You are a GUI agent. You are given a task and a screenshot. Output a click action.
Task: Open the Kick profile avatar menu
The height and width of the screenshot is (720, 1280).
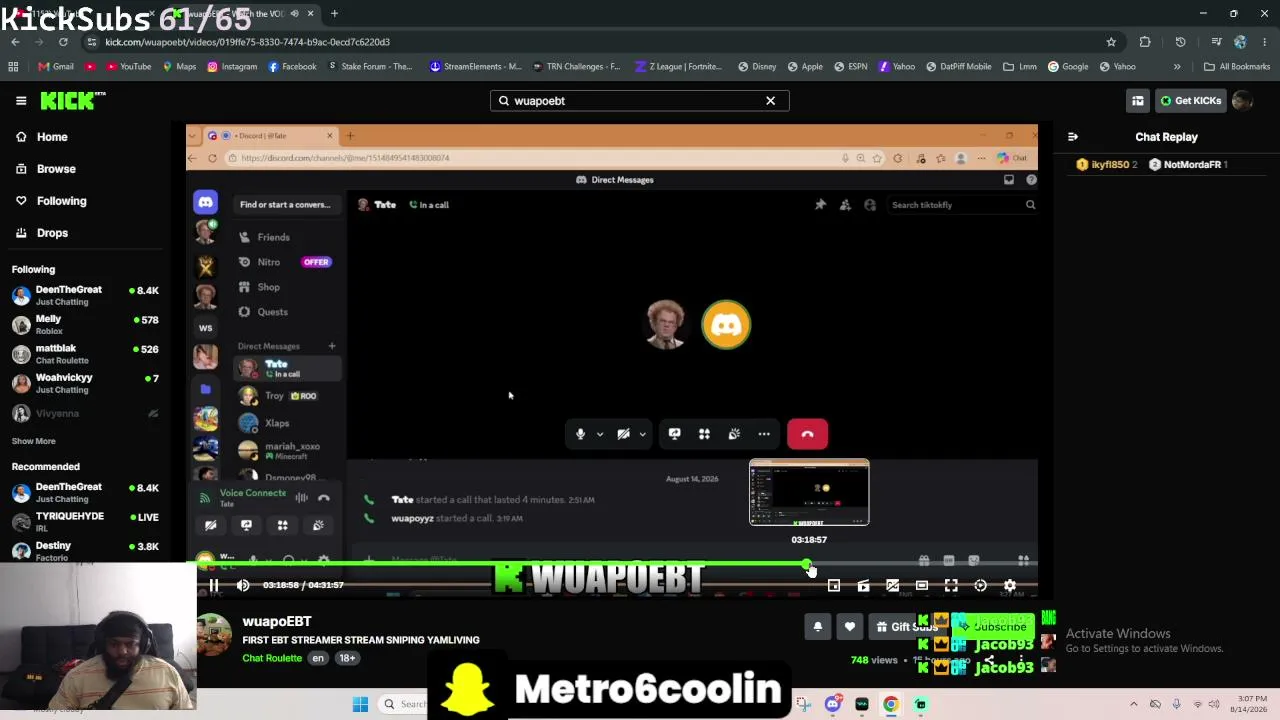coord(1243,101)
